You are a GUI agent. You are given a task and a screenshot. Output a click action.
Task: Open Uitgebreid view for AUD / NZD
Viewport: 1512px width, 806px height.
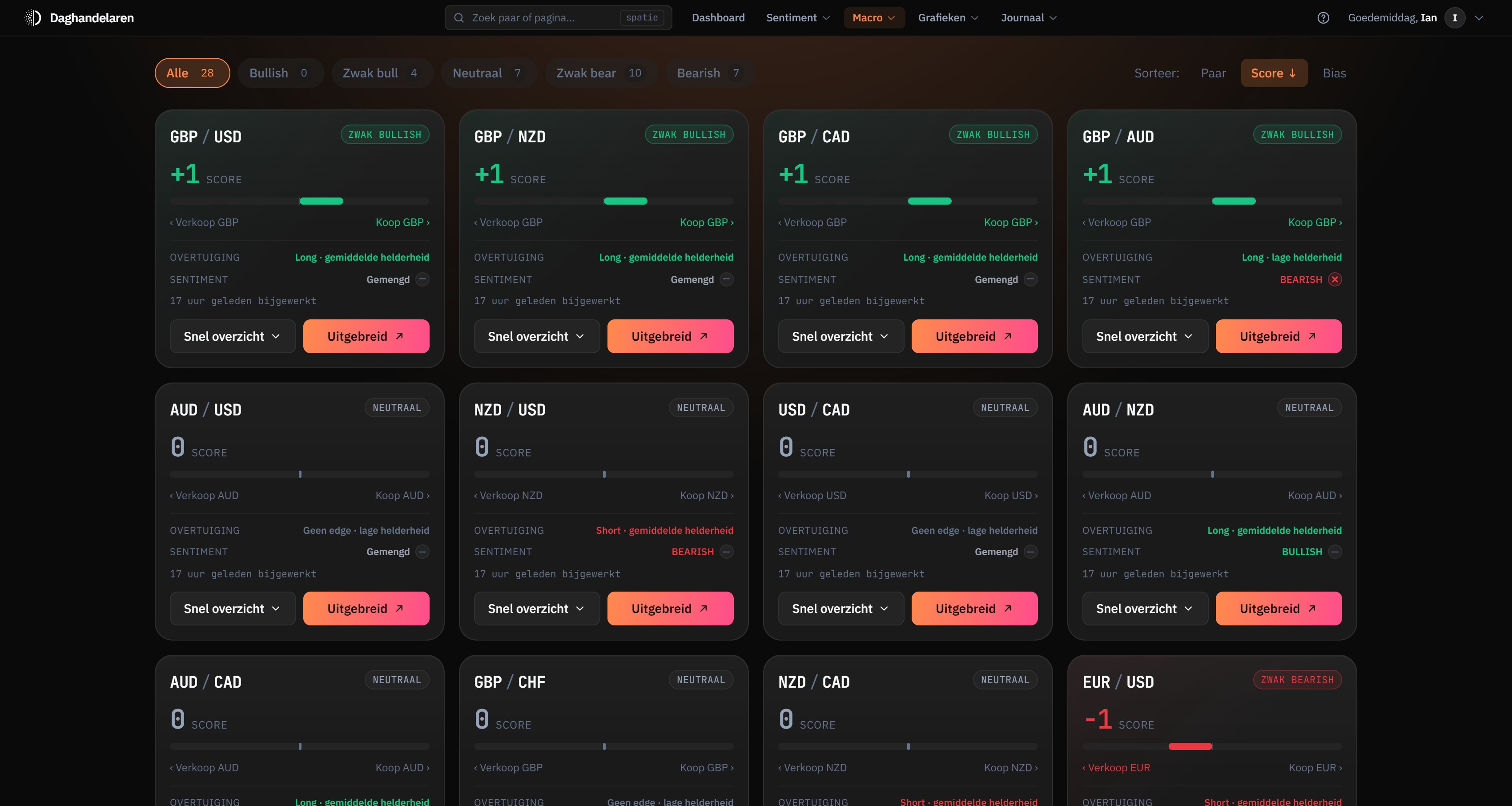[x=1279, y=609]
